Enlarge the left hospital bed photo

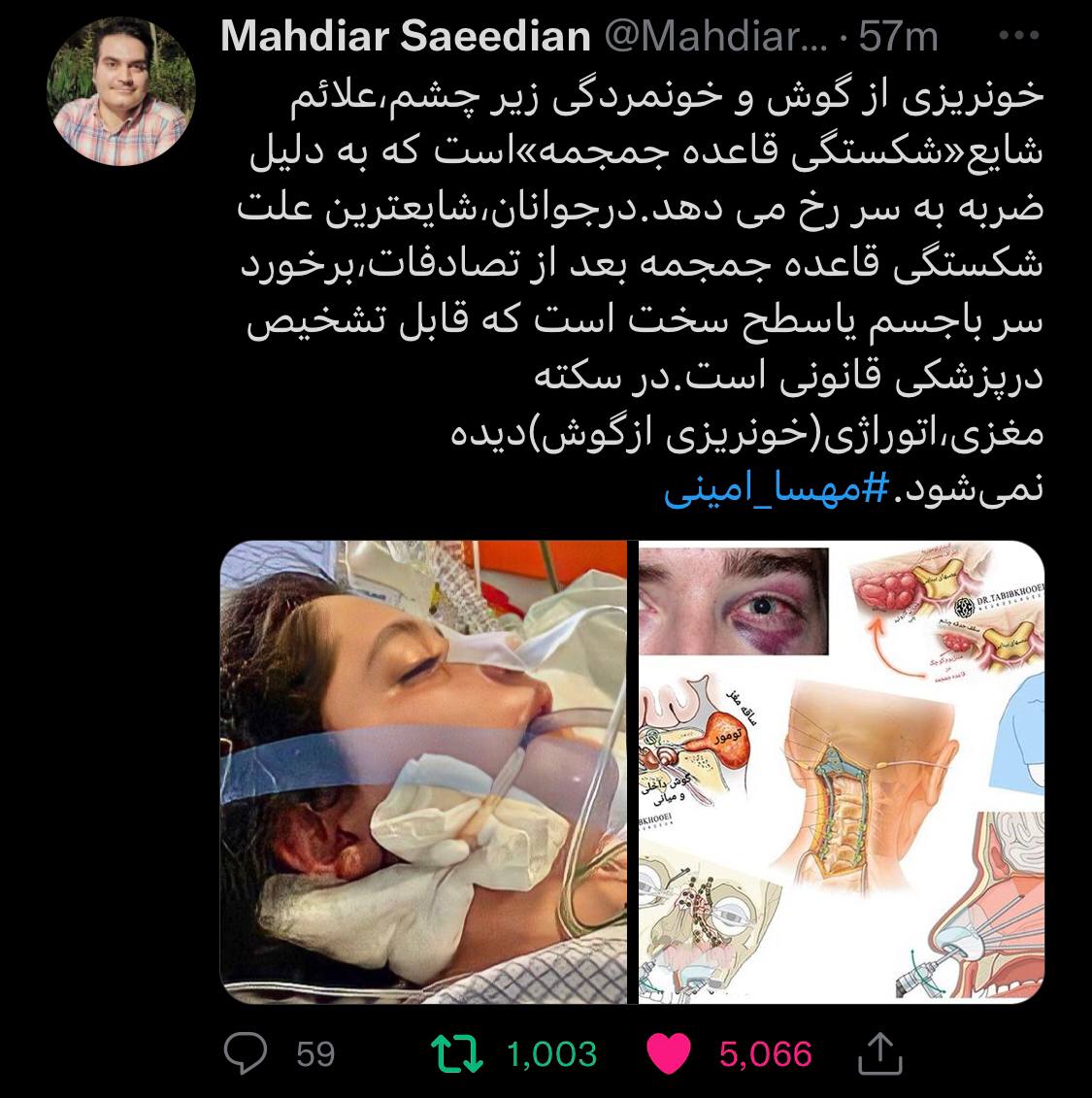[x=423, y=772]
